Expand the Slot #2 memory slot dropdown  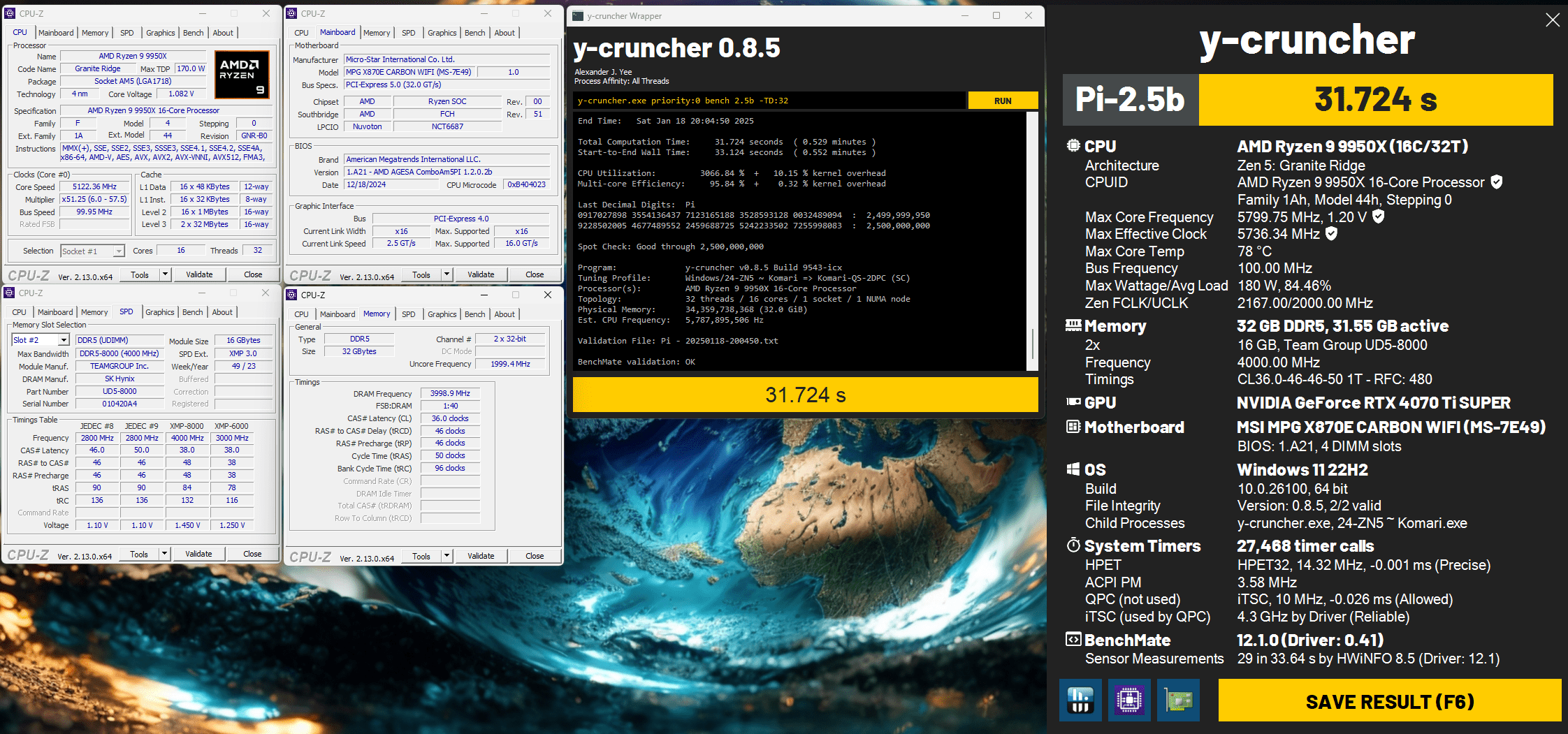point(64,340)
